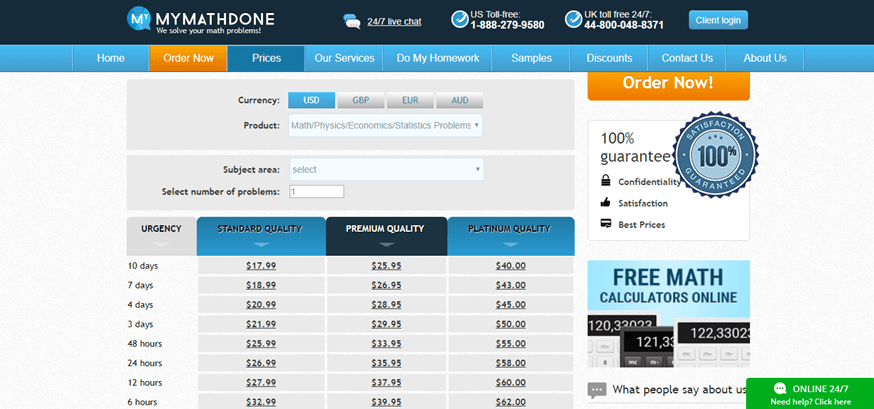This screenshot has width=874, height=409.
Task: Choose $35.95 premium price for 24 hours
Action: [x=386, y=363]
